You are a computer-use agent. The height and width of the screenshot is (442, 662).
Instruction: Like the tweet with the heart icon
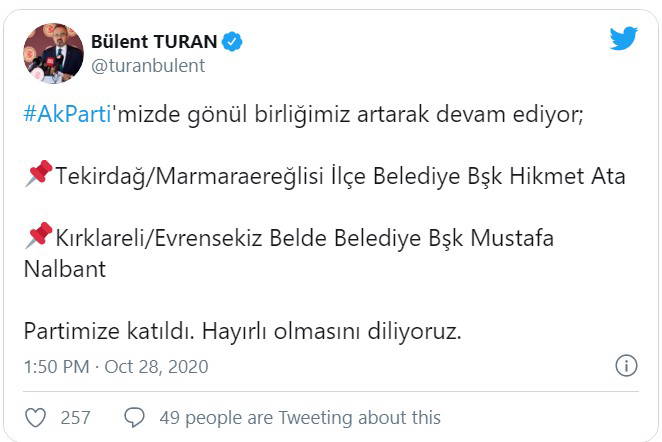[35, 417]
